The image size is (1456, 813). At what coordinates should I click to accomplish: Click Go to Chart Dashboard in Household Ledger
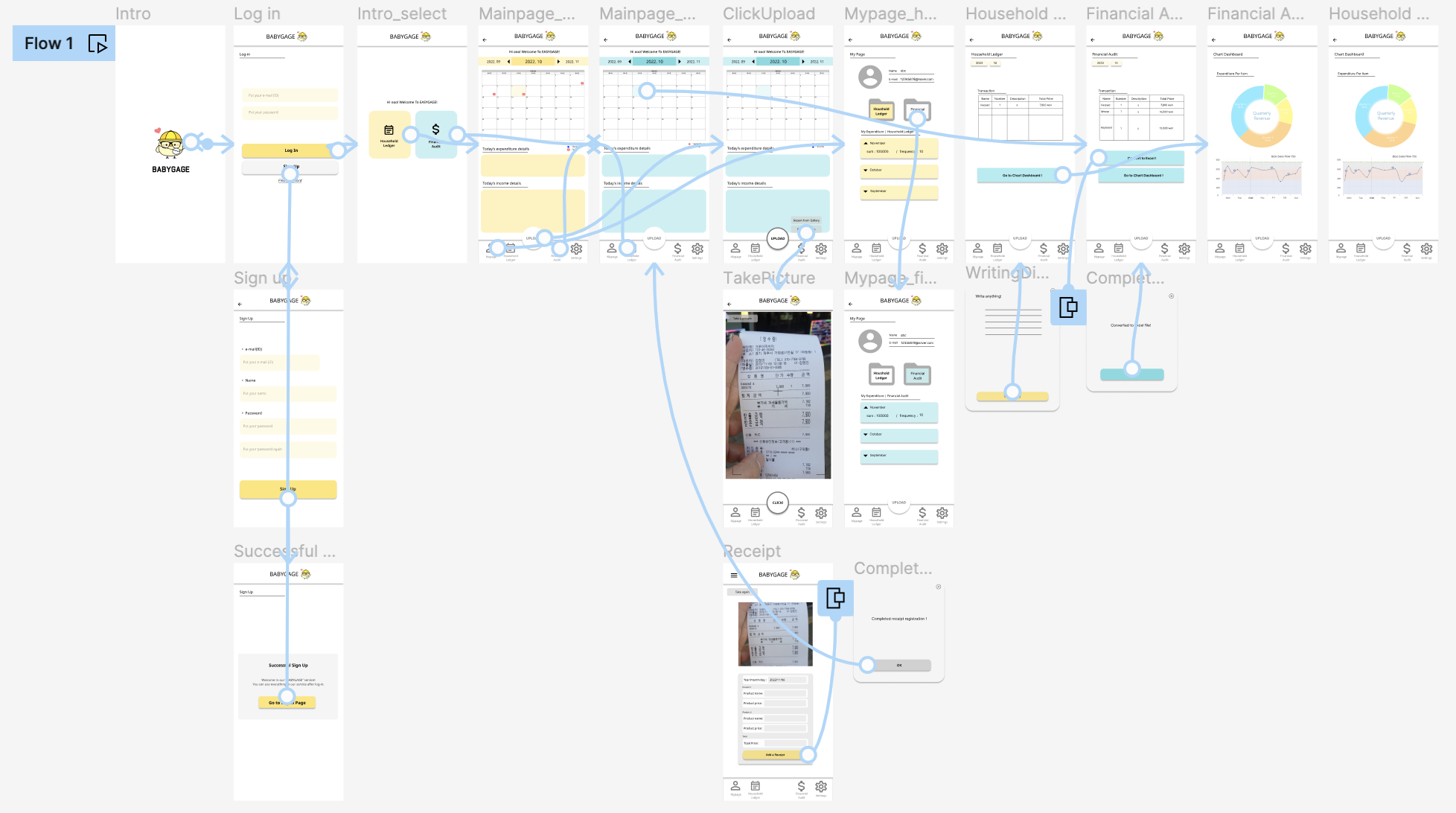tap(1021, 176)
